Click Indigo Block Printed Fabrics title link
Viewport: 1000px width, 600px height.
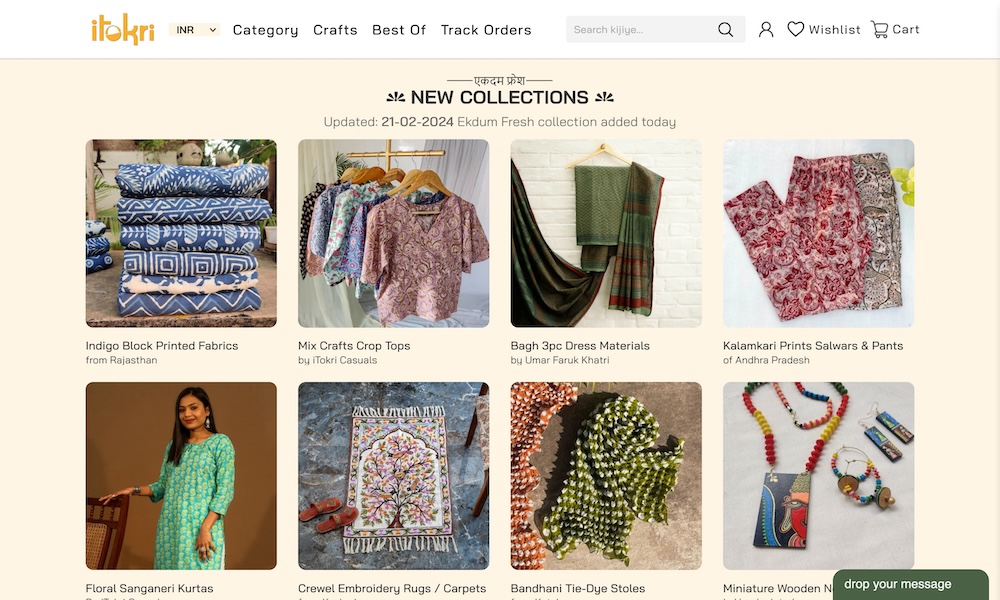[162, 346]
